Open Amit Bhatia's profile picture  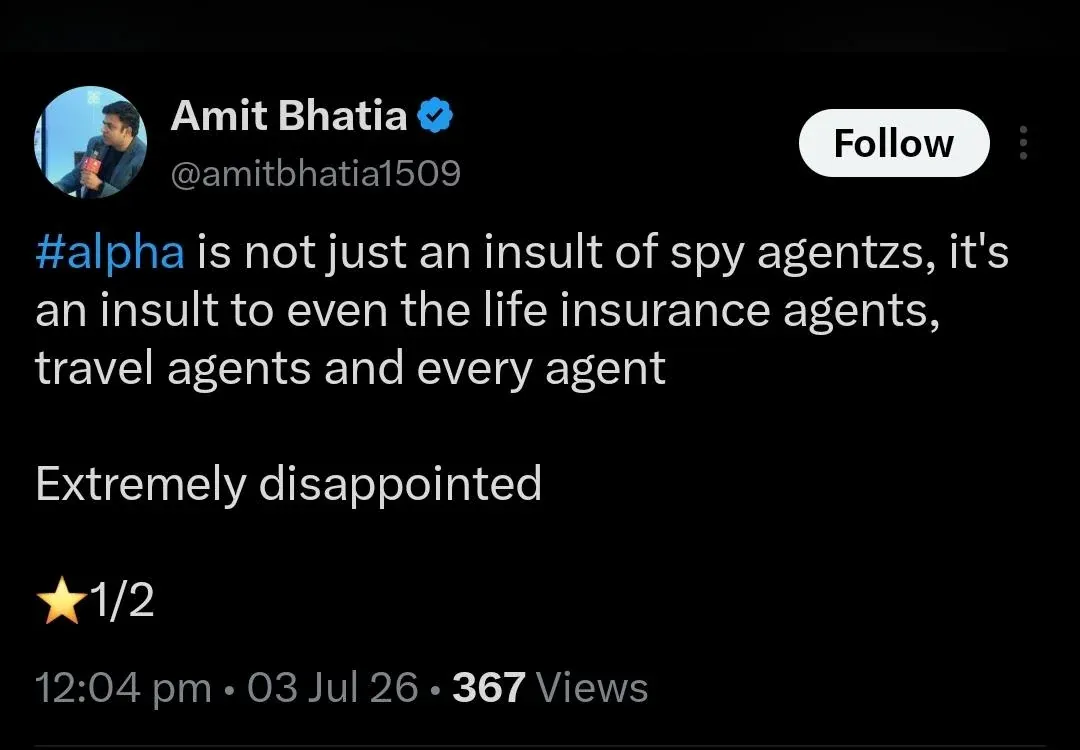tap(90, 143)
